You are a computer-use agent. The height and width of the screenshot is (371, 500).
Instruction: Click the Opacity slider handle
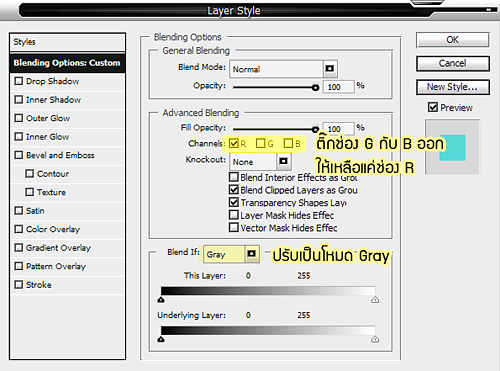[315, 88]
